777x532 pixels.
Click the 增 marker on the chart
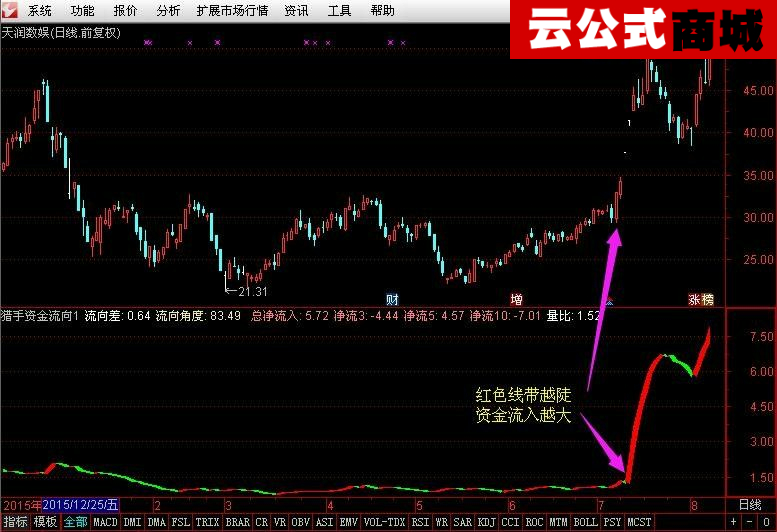pos(517,300)
